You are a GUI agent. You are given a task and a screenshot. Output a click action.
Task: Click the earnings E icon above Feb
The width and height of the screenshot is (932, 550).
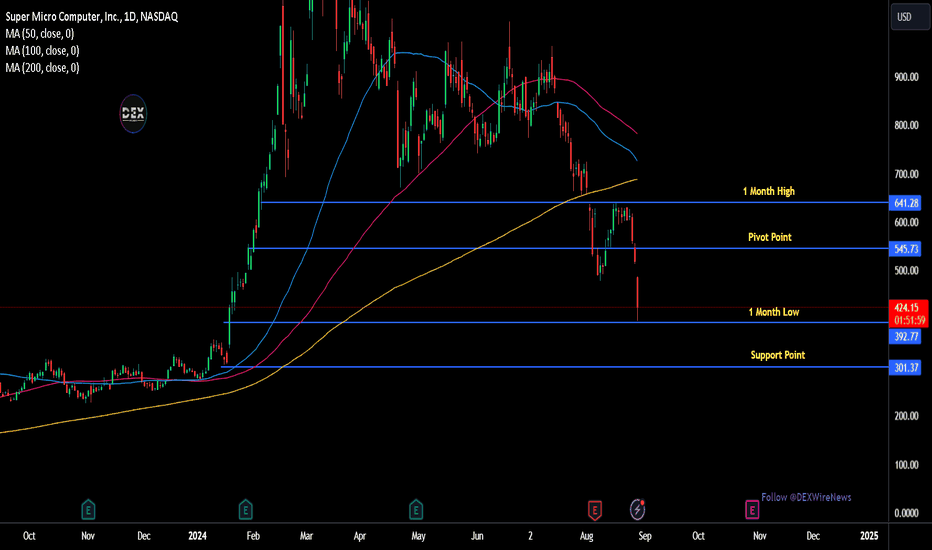[245, 510]
